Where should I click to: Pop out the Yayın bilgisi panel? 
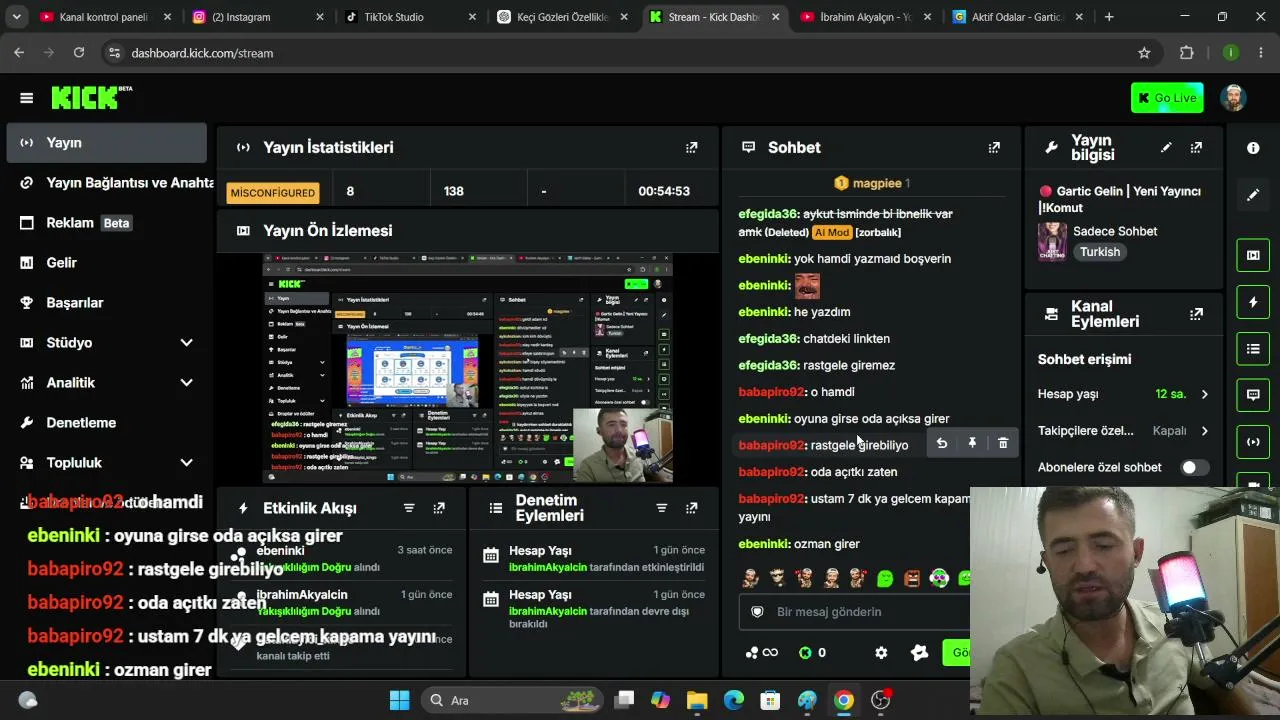pyautogui.click(x=1196, y=147)
